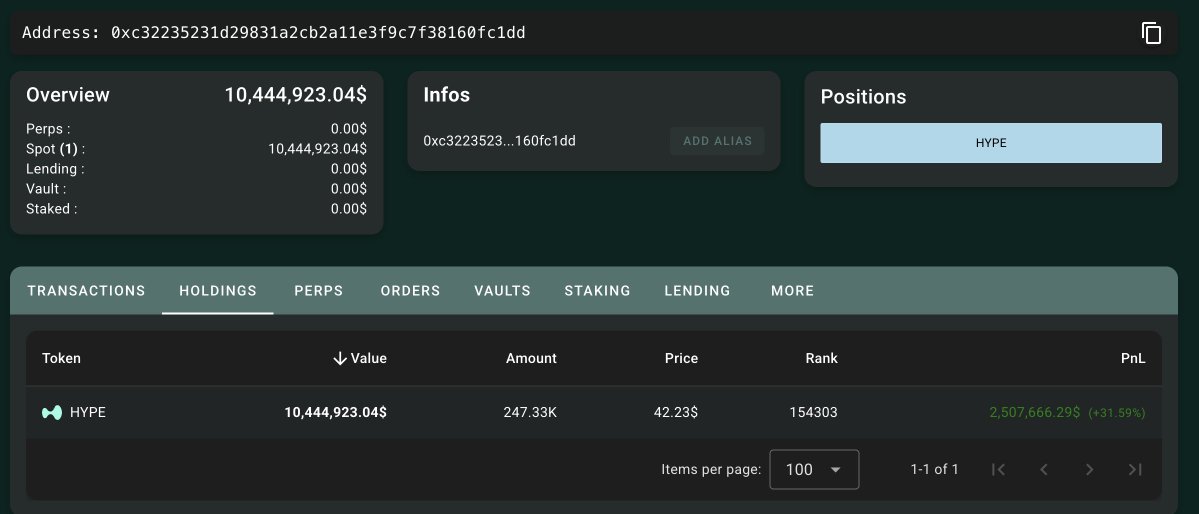The height and width of the screenshot is (514, 1199).
Task: Go to the next page arrow
Action: click(x=1089, y=469)
